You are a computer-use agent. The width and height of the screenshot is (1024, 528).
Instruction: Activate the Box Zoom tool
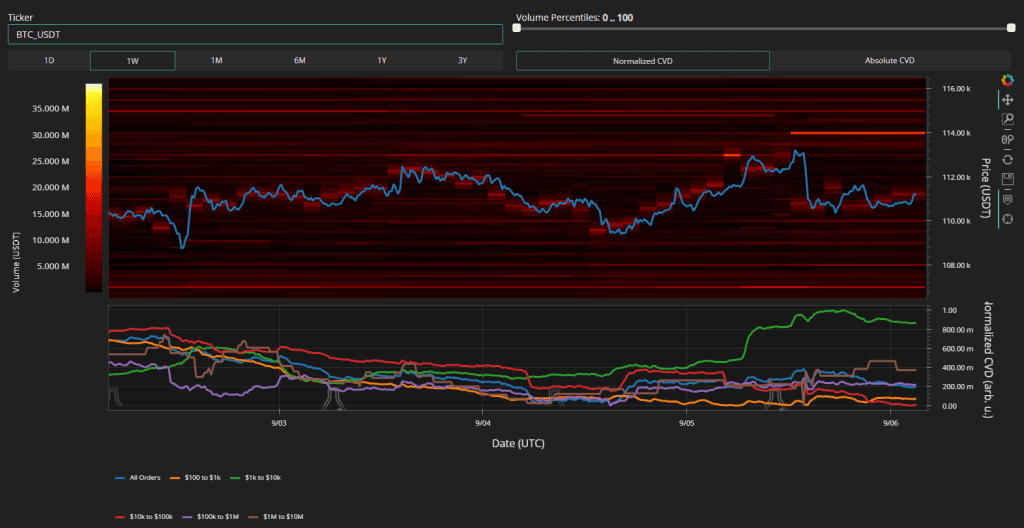(x=1007, y=120)
